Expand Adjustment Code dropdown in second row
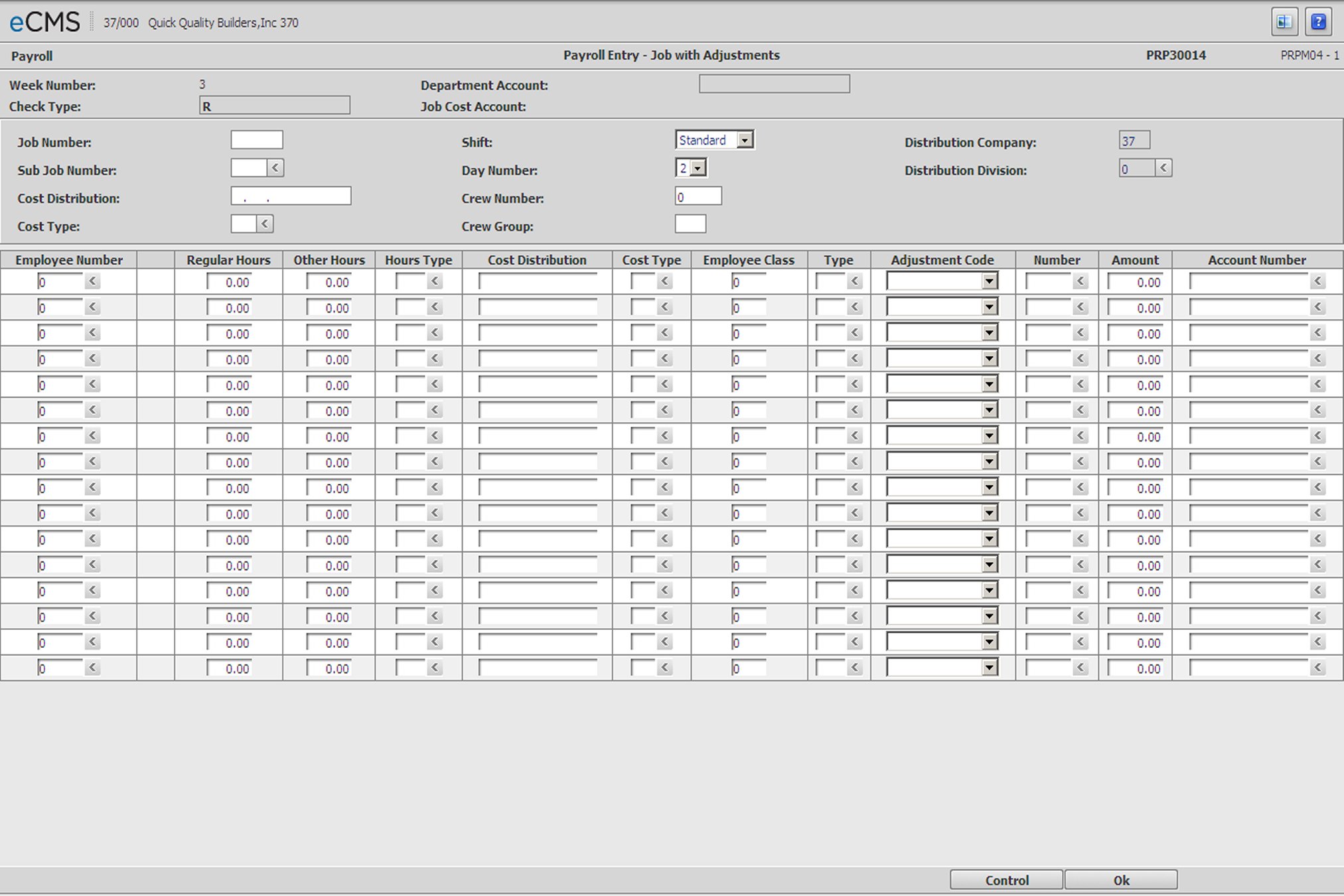Screen dimensions: 1344x896 pyautogui.click(x=989, y=307)
